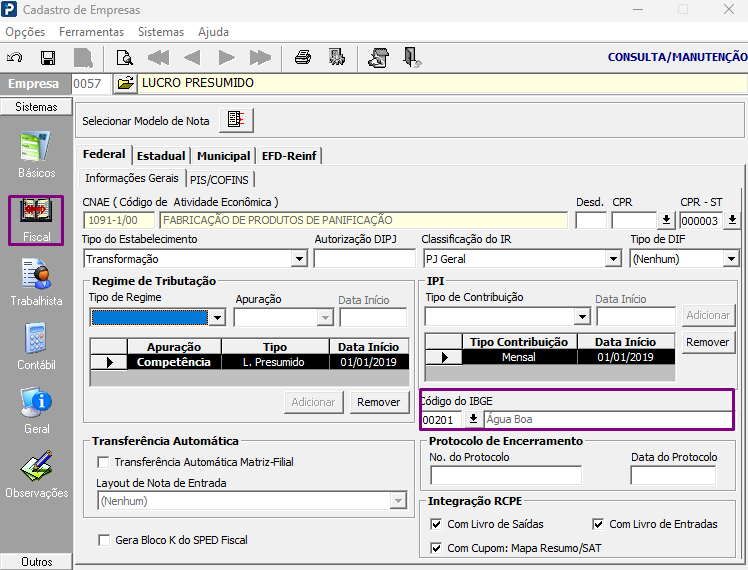
Task: Click the IBGE code field 00201
Action: click(x=441, y=420)
